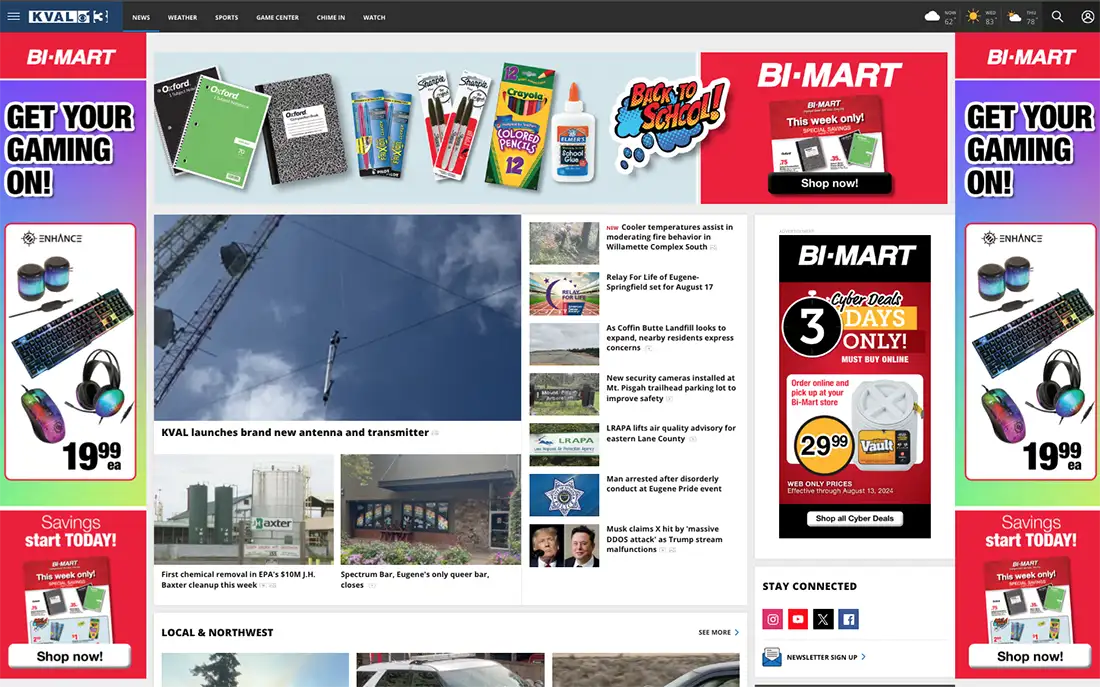
Task: Open the user account profile icon
Action: pyautogui.click(x=1087, y=16)
